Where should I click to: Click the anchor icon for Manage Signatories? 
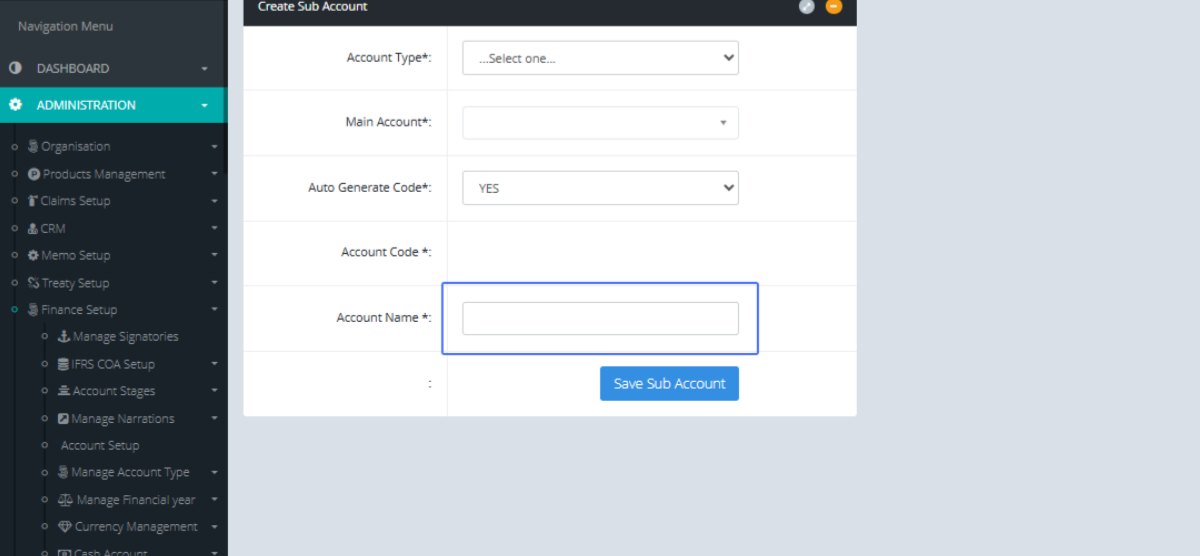tap(64, 337)
